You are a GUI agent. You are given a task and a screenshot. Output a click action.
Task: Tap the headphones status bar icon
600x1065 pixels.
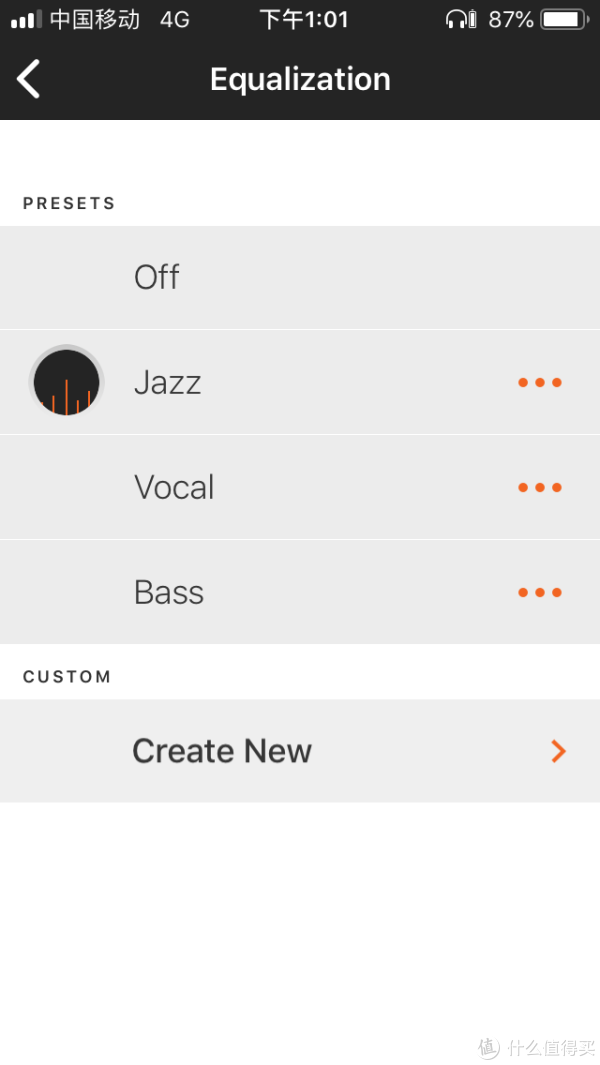461,19
